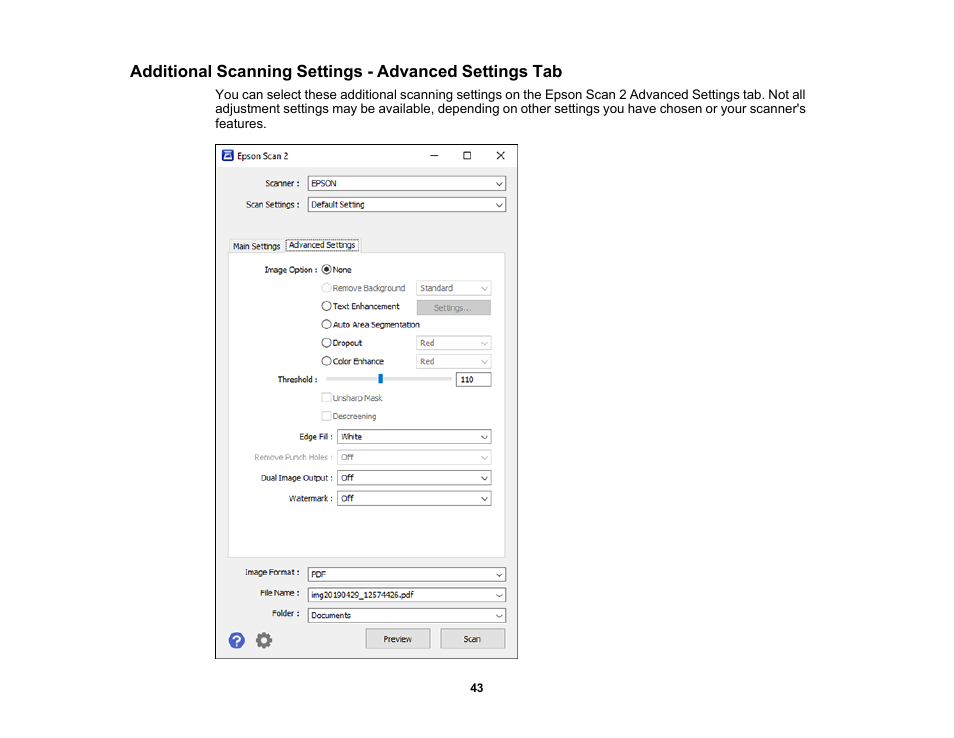Open the Color Enhance color dropdown
The height and width of the screenshot is (738, 954).
click(x=453, y=361)
